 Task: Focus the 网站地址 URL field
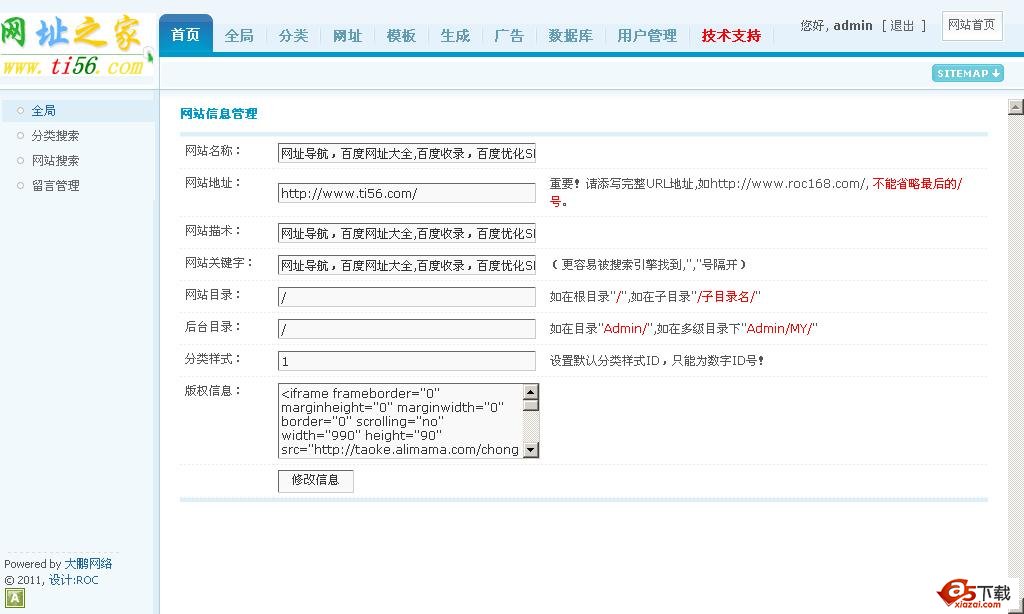coord(407,193)
